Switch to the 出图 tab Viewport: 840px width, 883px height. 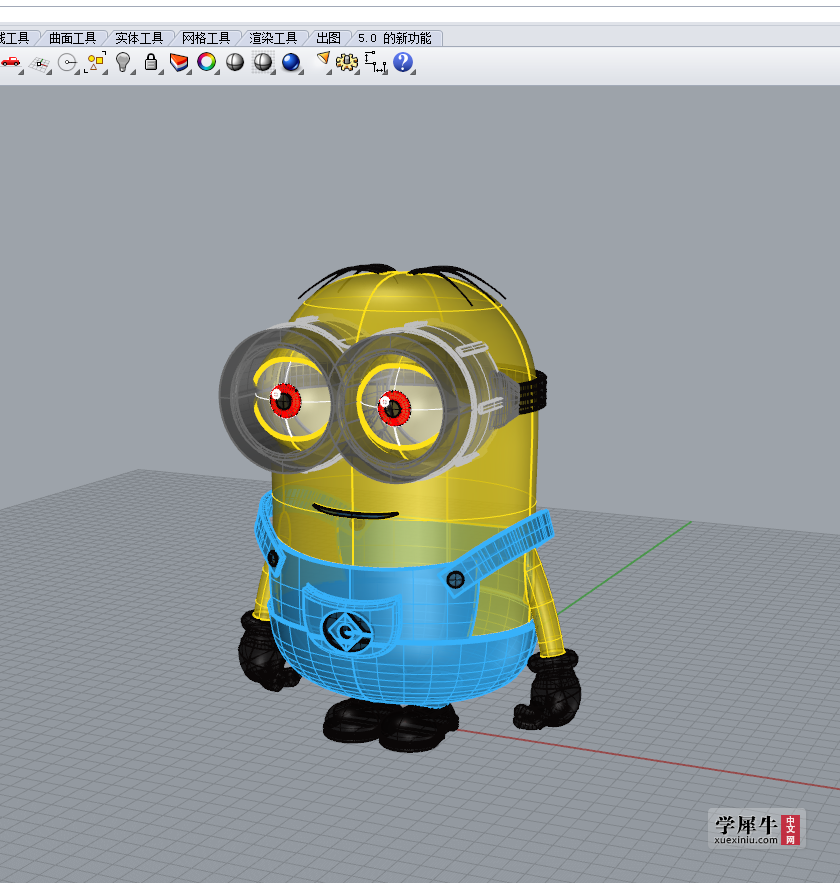tap(328, 38)
